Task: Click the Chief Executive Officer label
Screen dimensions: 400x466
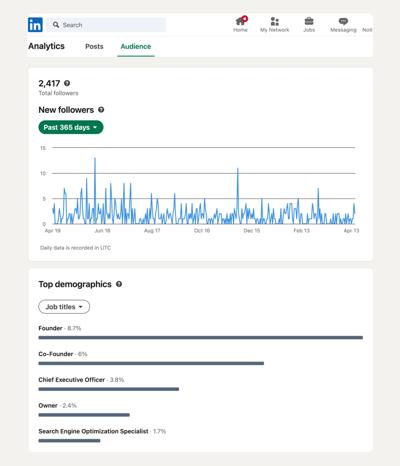Action: [72, 380]
